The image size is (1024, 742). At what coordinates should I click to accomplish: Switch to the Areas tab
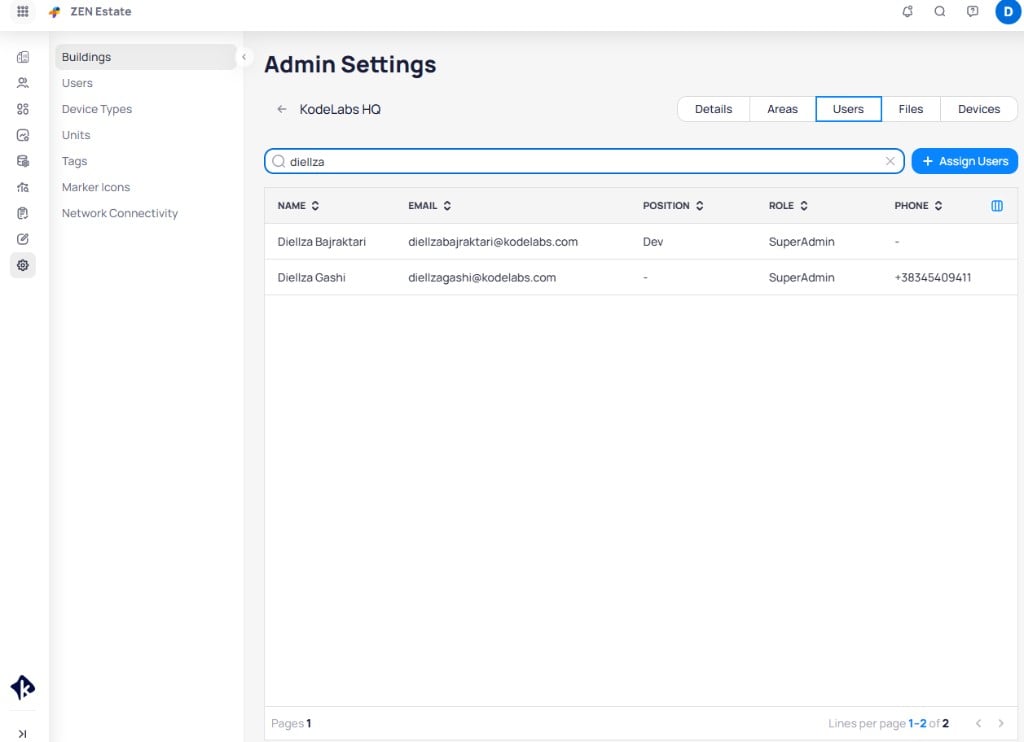pos(782,109)
